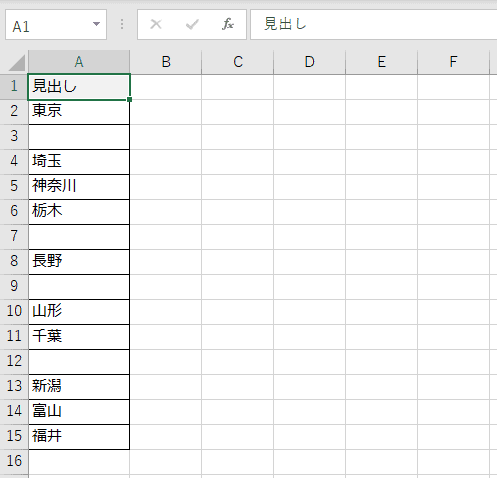Click the Insert Function fx icon
497x478 pixels.
(228, 24)
